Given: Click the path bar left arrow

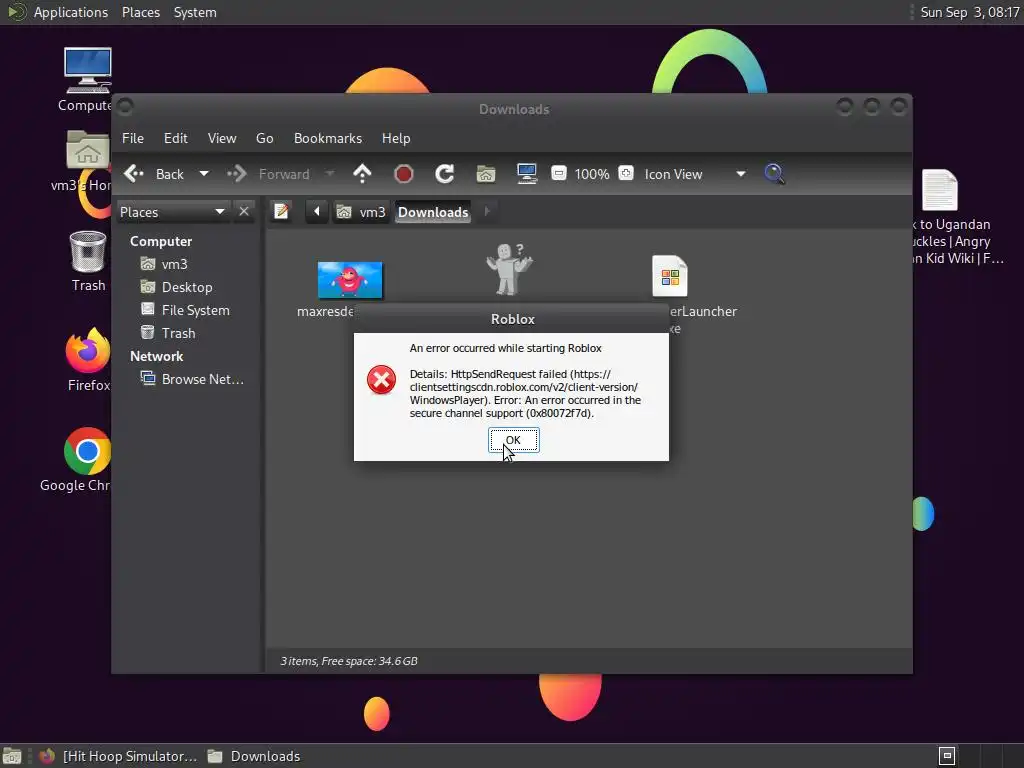Looking at the screenshot, I should 317,212.
